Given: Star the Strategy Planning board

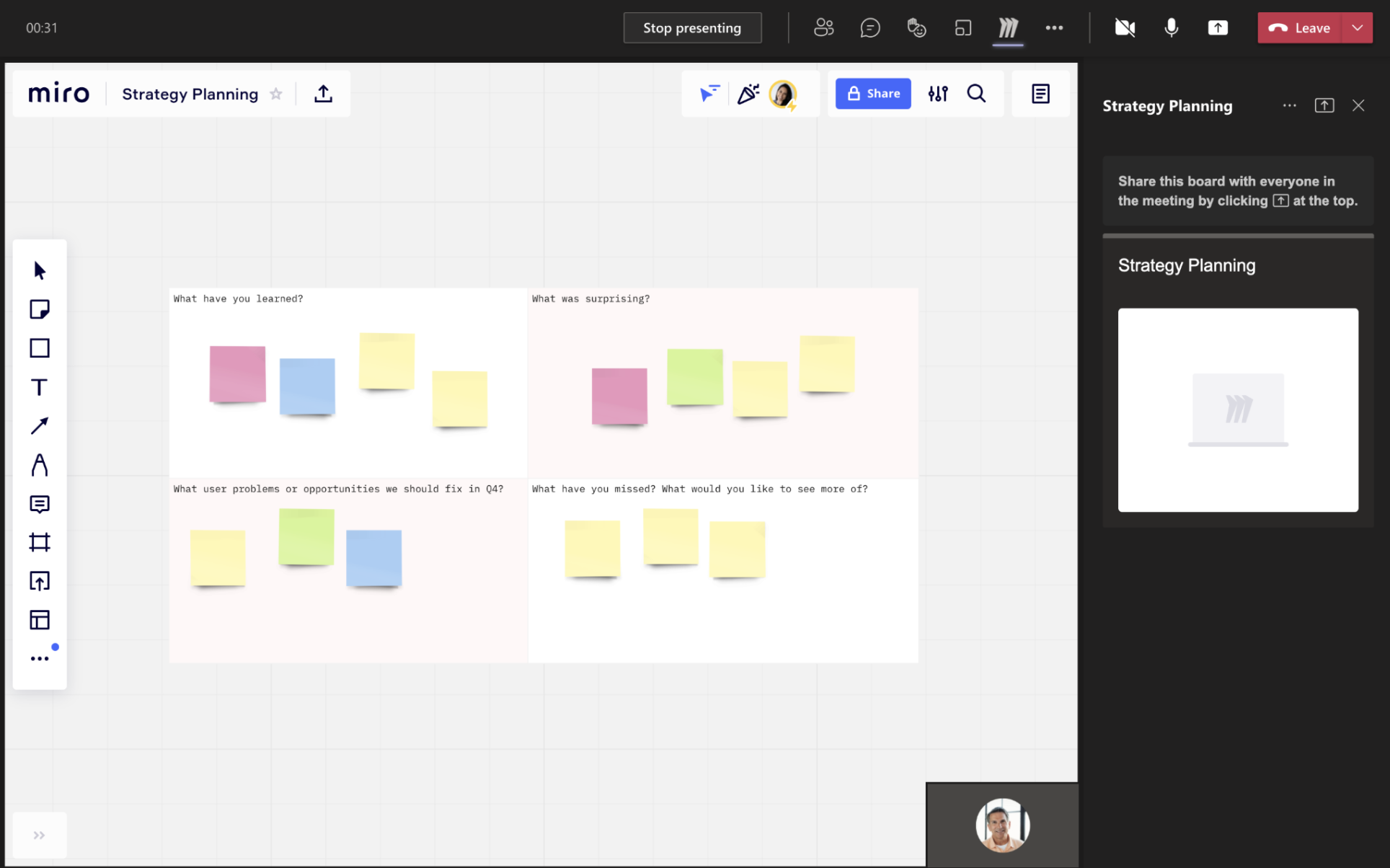Looking at the screenshot, I should click(276, 94).
